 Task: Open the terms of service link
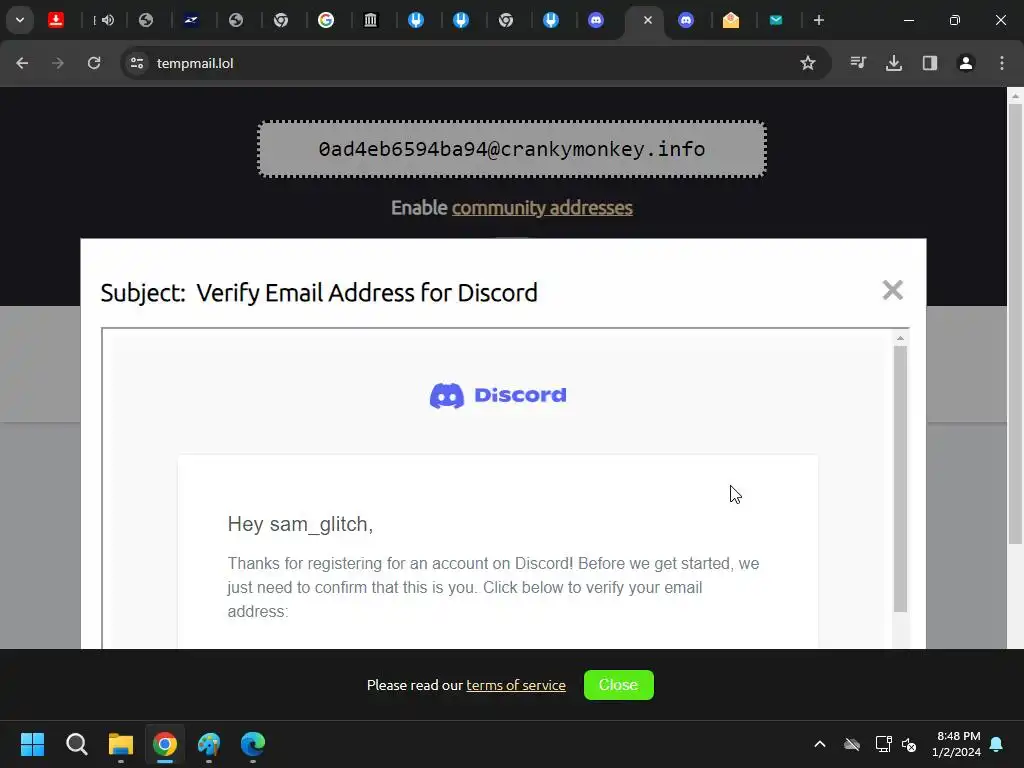pos(516,685)
